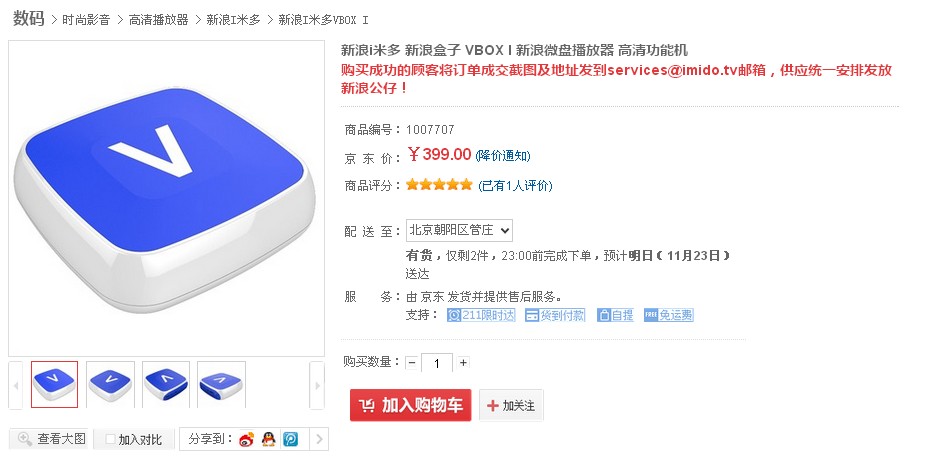Share via the blue P icon
The image size is (929, 460).
290,439
